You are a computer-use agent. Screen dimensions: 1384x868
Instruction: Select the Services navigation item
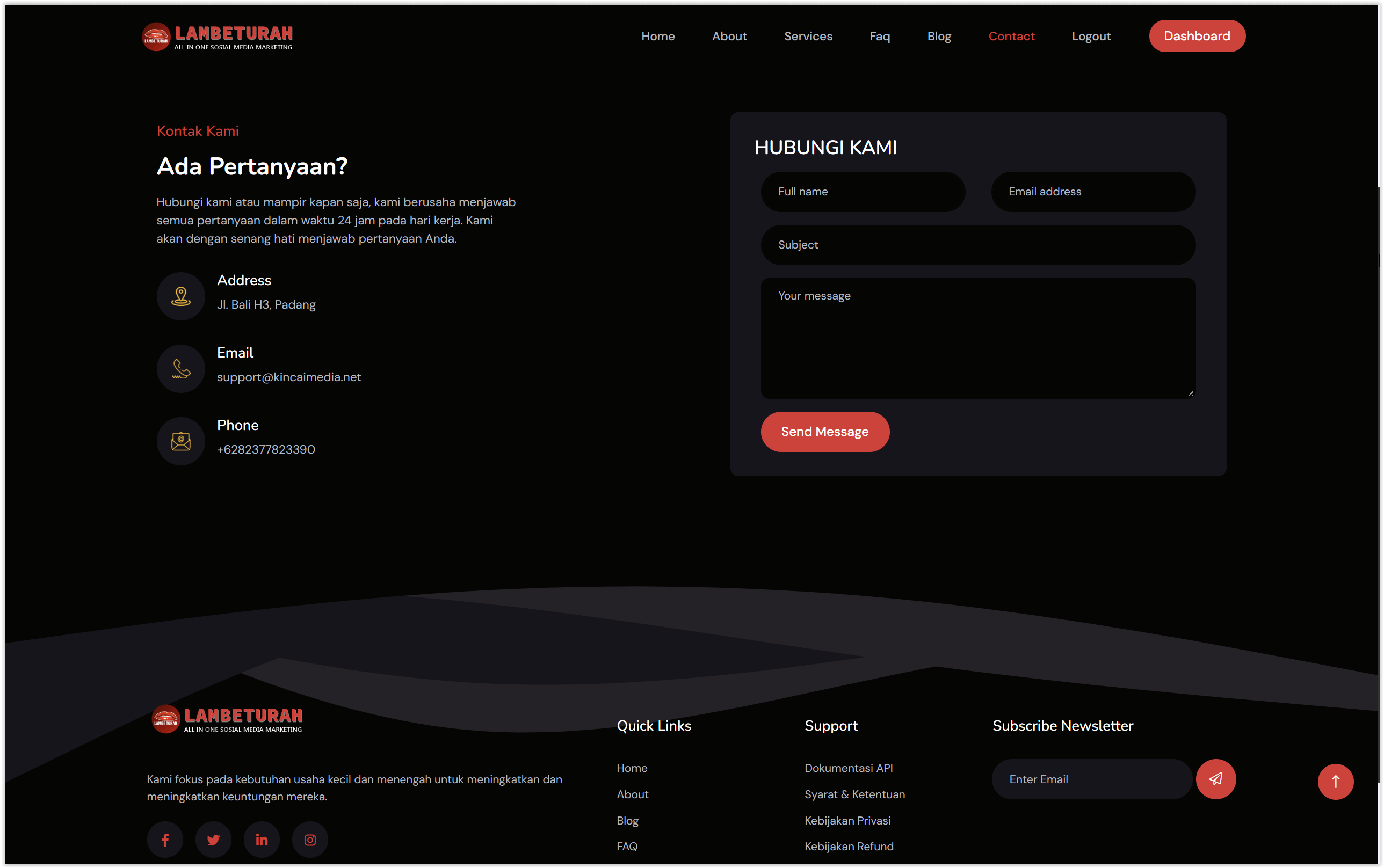(808, 35)
